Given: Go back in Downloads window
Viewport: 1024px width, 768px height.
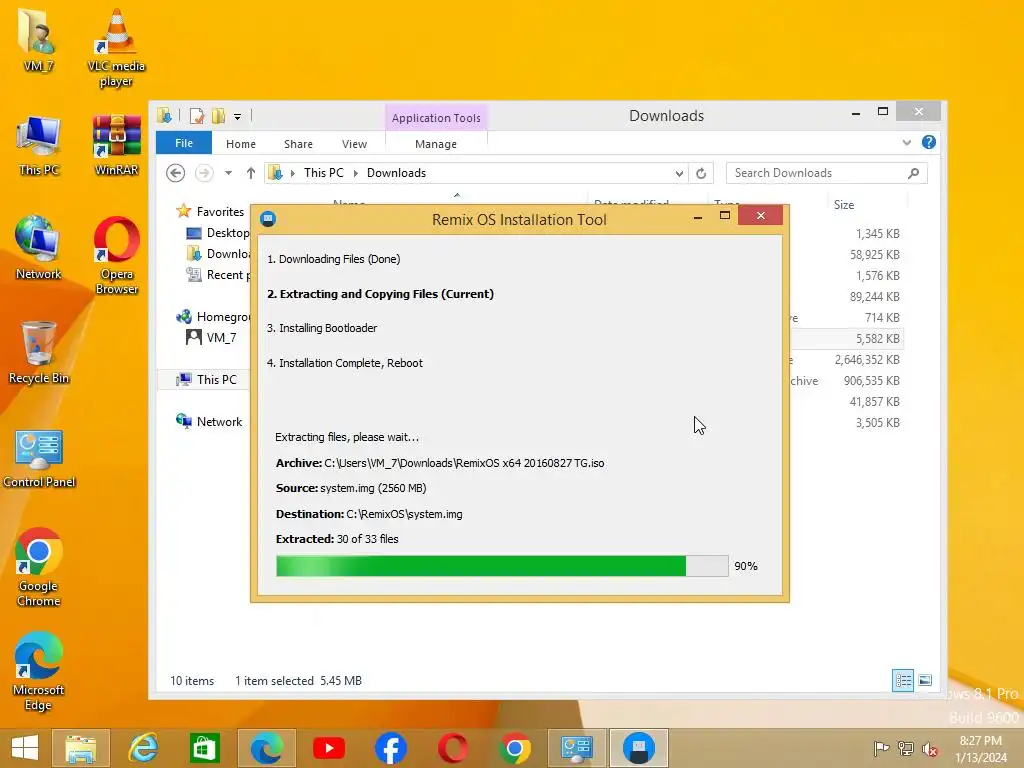Looking at the screenshot, I should (176, 173).
